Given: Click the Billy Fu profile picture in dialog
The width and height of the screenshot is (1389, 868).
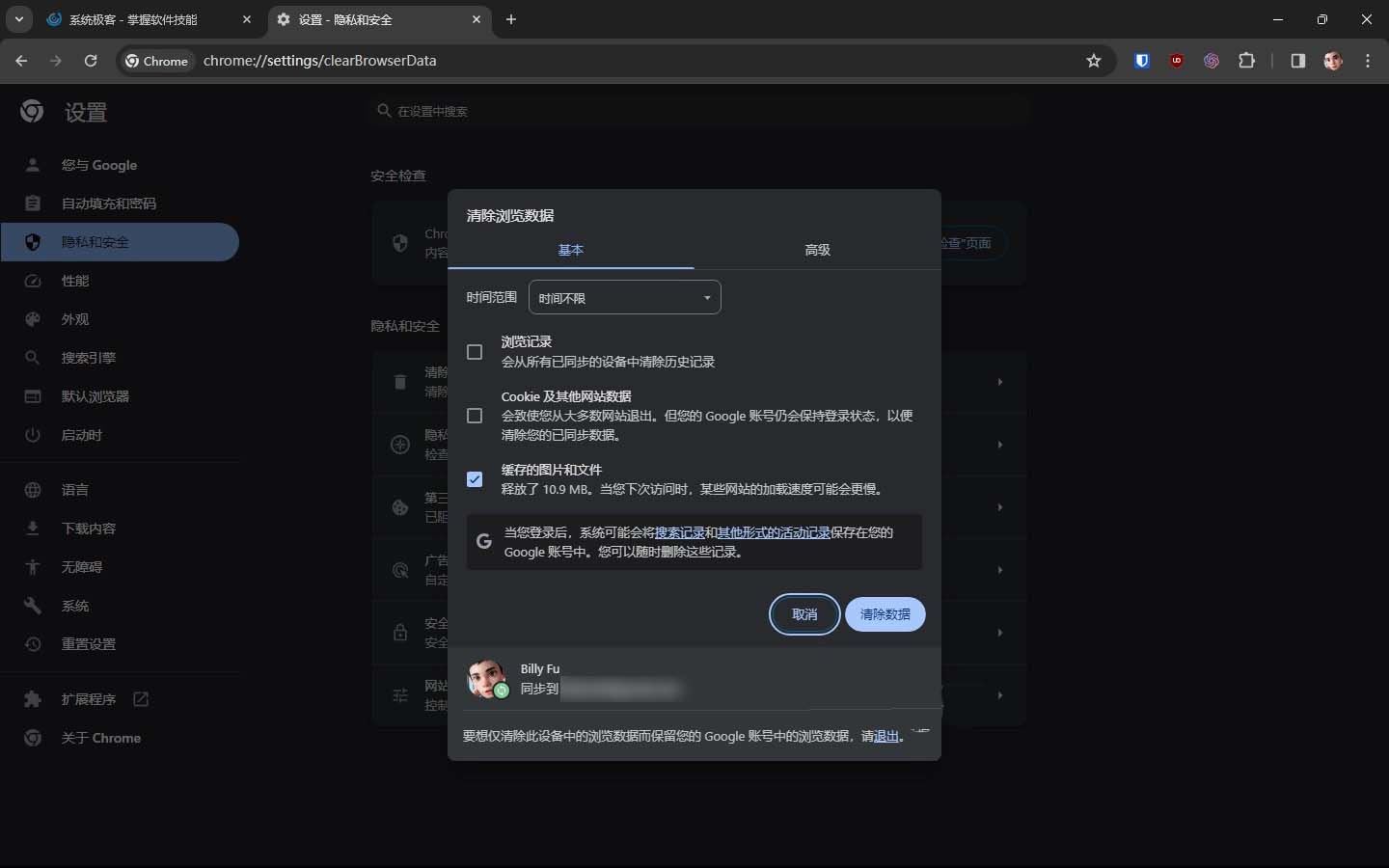Looking at the screenshot, I should (487, 679).
